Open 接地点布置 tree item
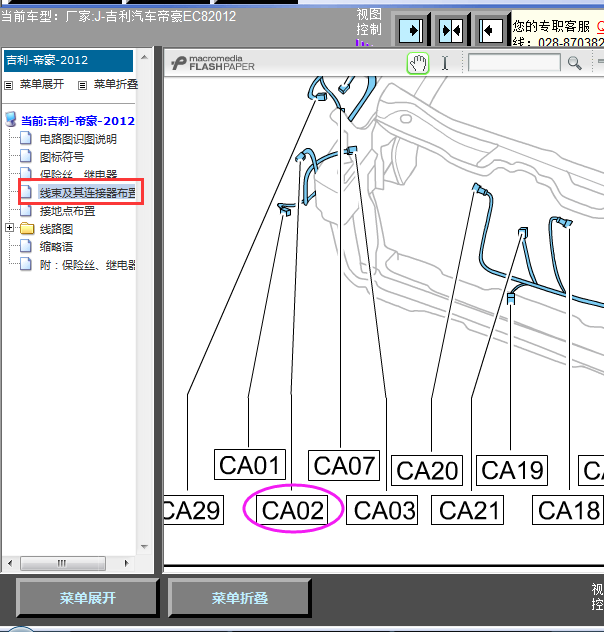This screenshot has width=604, height=632. click(x=67, y=211)
